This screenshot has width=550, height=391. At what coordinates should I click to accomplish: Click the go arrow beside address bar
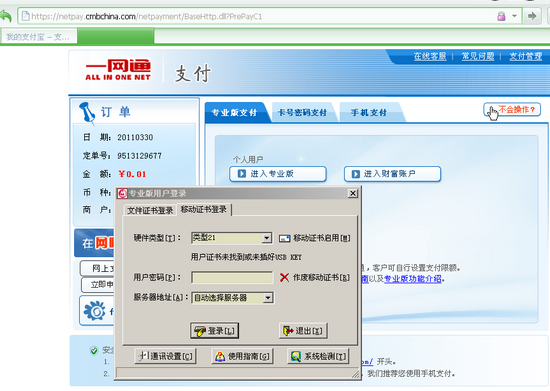pos(532,16)
